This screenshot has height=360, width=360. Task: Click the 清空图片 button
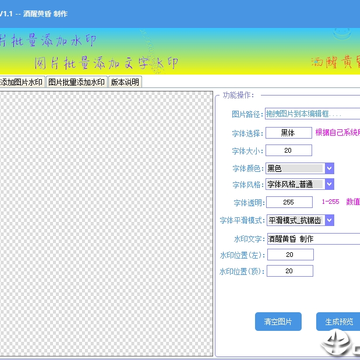pyautogui.click(x=278, y=321)
